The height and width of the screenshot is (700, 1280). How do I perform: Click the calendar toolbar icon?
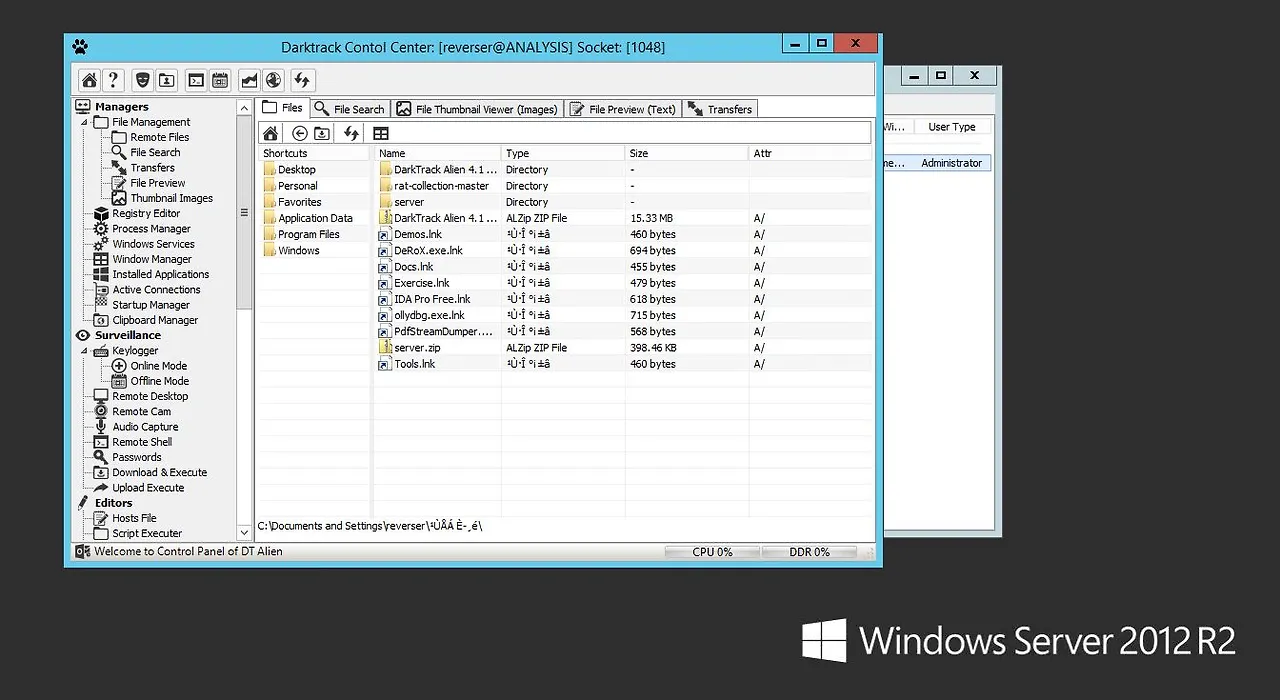coord(221,80)
